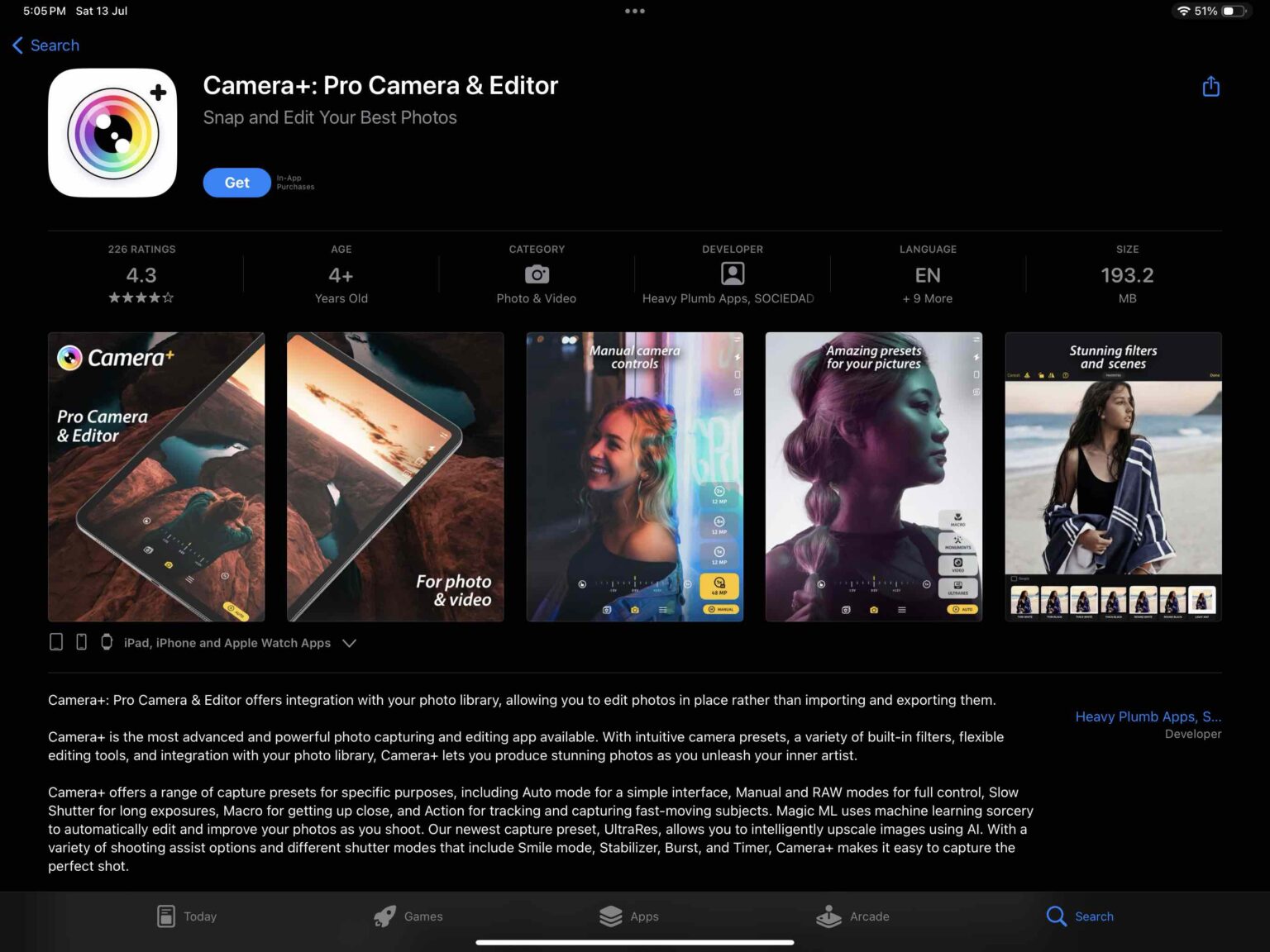Image resolution: width=1270 pixels, height=952 pixels.
Task: Tap the 4.3 star rating display
Action: click(x=141, y=275)
